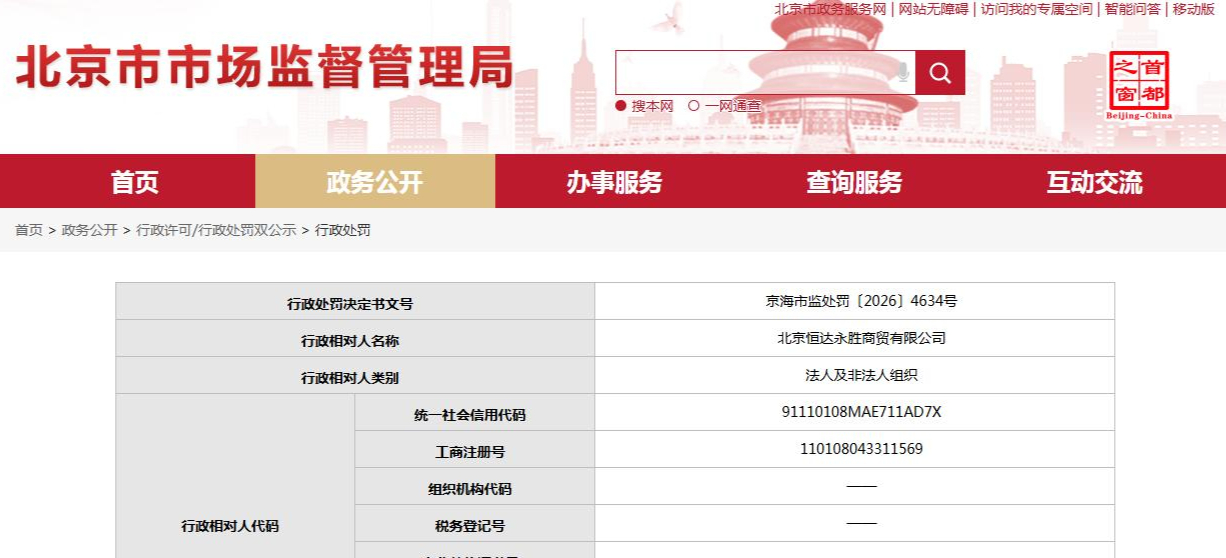1226x558 pixels.
Task: Open the 首页 navigation tab
Action: pos(134,182)
